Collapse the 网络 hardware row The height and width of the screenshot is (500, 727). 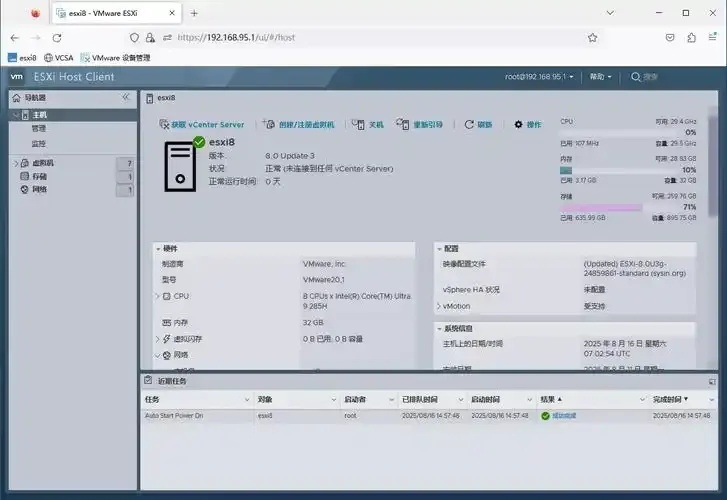pos(157,355)
